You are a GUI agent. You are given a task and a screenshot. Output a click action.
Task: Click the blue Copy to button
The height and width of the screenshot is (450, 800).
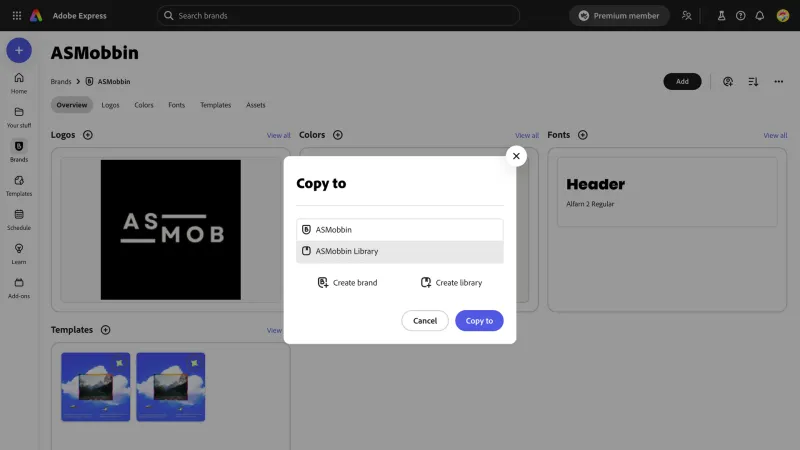(479, 320)
